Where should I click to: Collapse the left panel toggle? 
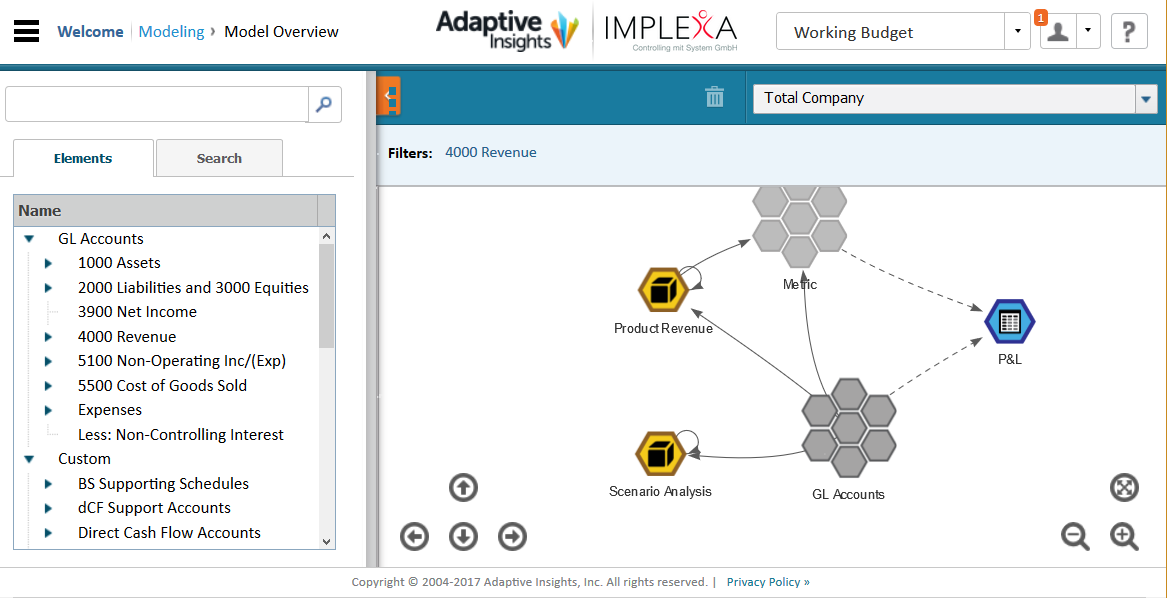click(x=389, y=97)
